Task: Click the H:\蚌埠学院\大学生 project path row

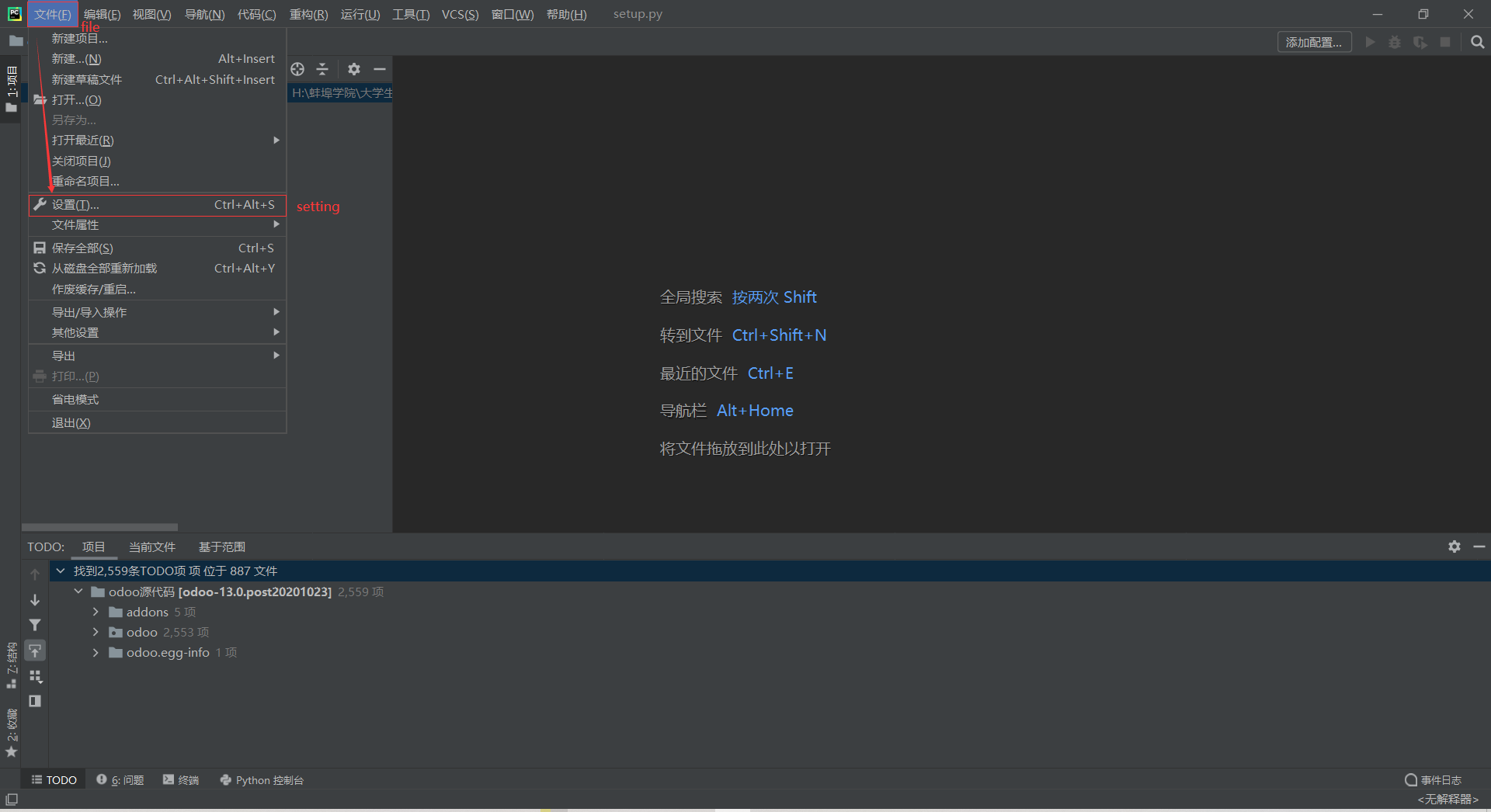Action: coord(340,92)
